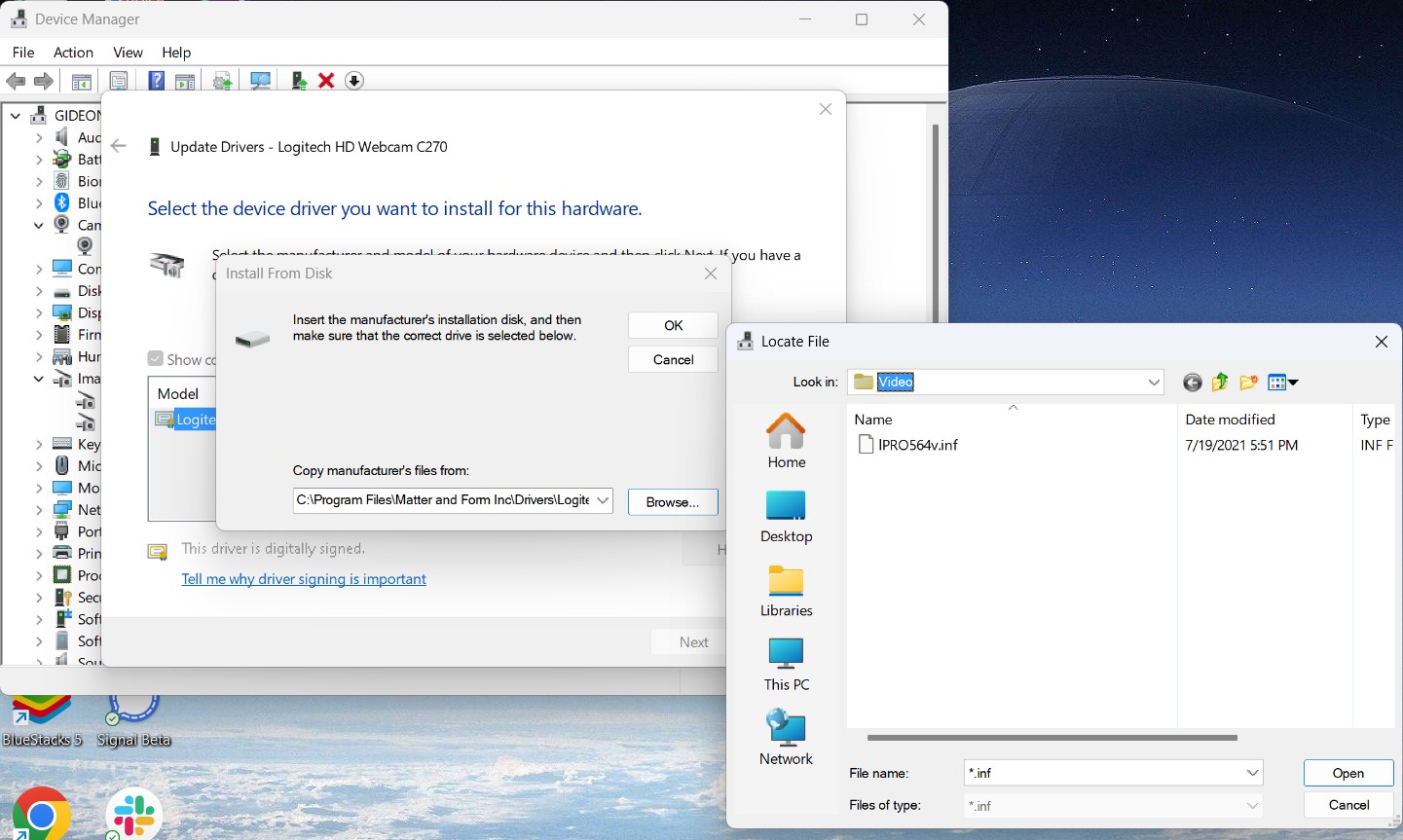Click the Back arrow in Device Manager toolbar
The width and height of the screenshot is (1403, 840).
[16, 81]
